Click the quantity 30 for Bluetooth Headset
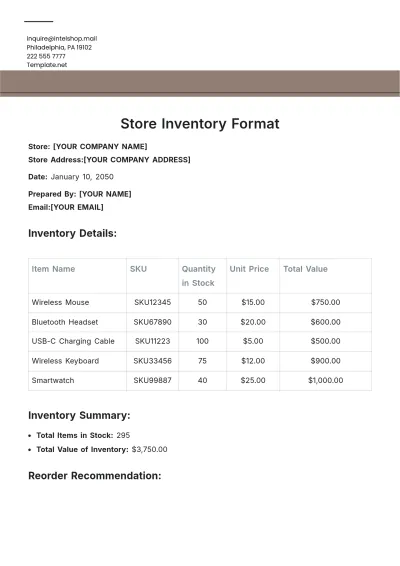This screenshot has height=566, width=400. tap(202, 322)
